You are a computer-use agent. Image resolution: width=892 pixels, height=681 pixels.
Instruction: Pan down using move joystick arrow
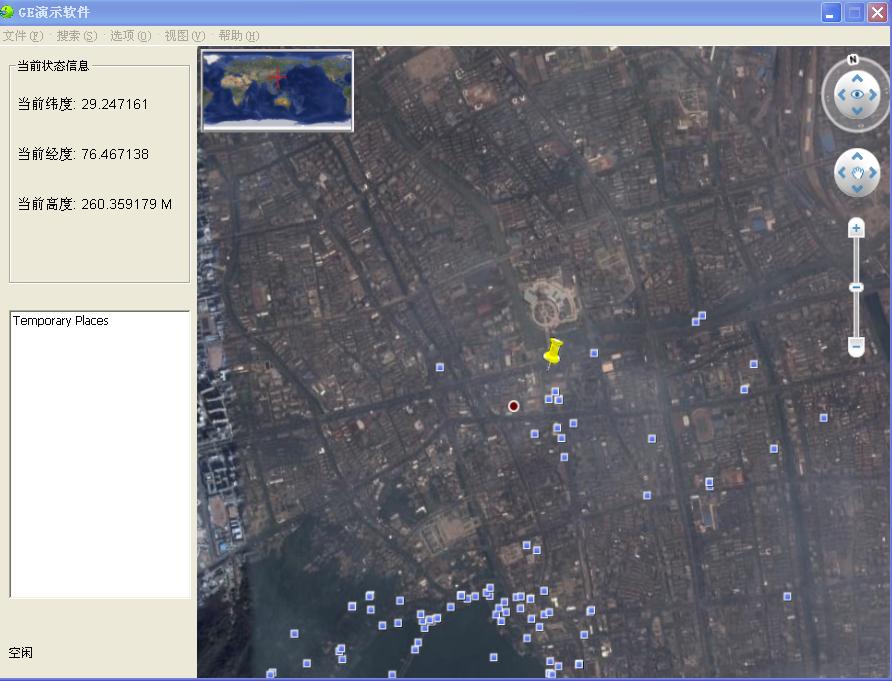[857, 188]
